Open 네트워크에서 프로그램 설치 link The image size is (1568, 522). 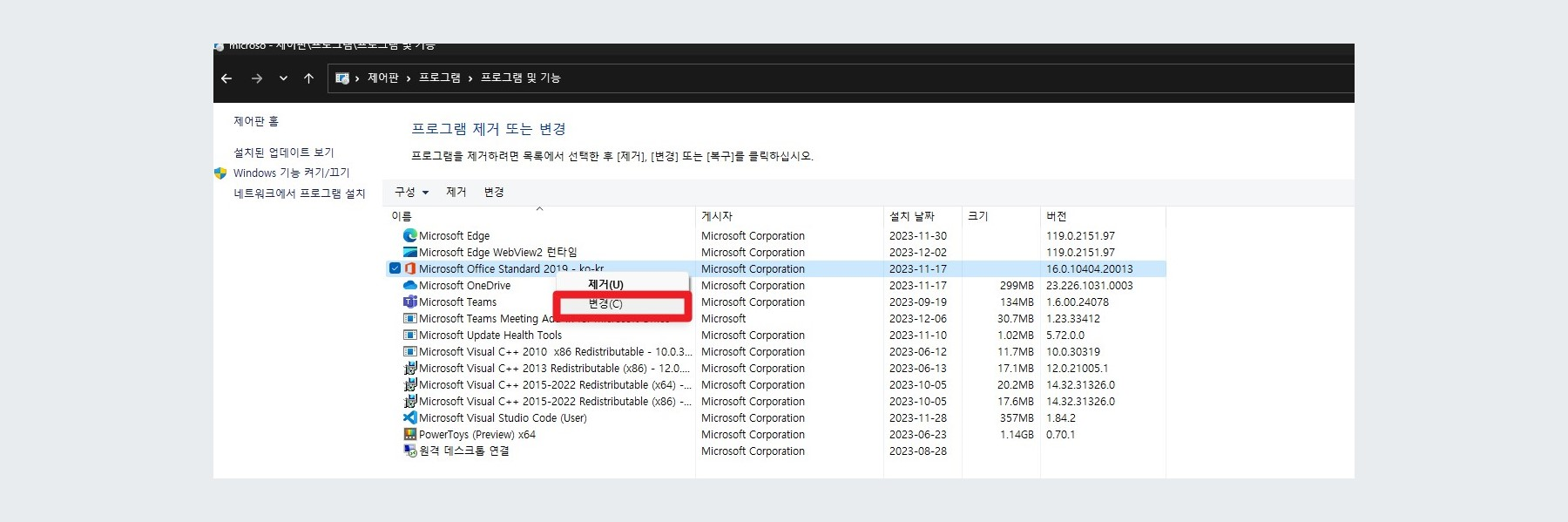pyautogui.click(x=300, y=193)
